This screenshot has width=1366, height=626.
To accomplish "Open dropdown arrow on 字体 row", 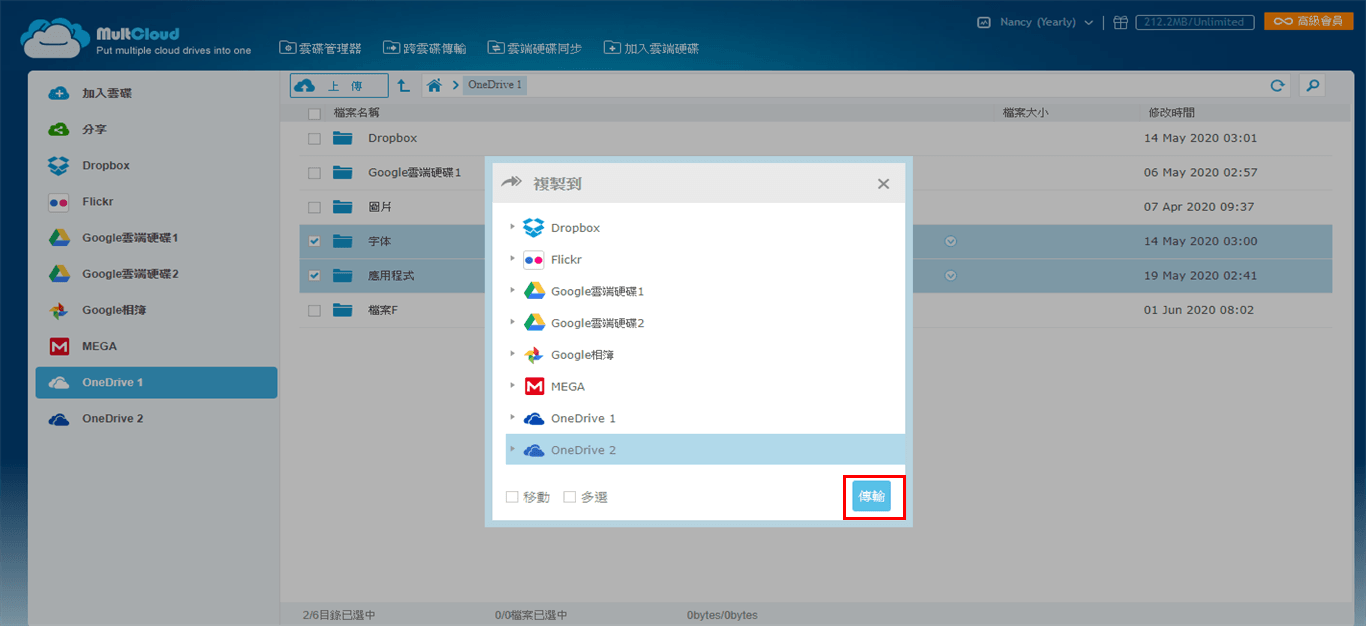I will [951, 241].
